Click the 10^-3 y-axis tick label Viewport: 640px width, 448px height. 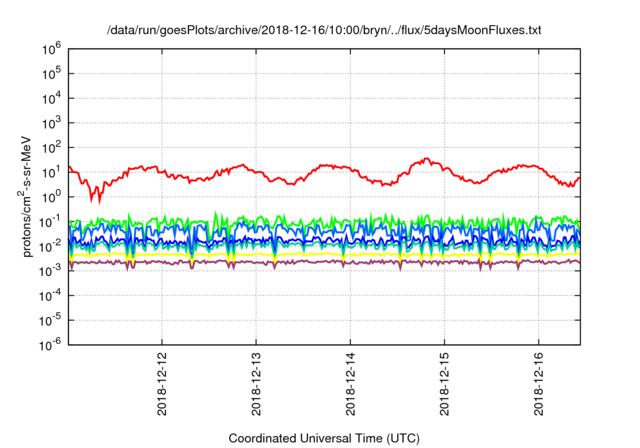coord(50,271)
